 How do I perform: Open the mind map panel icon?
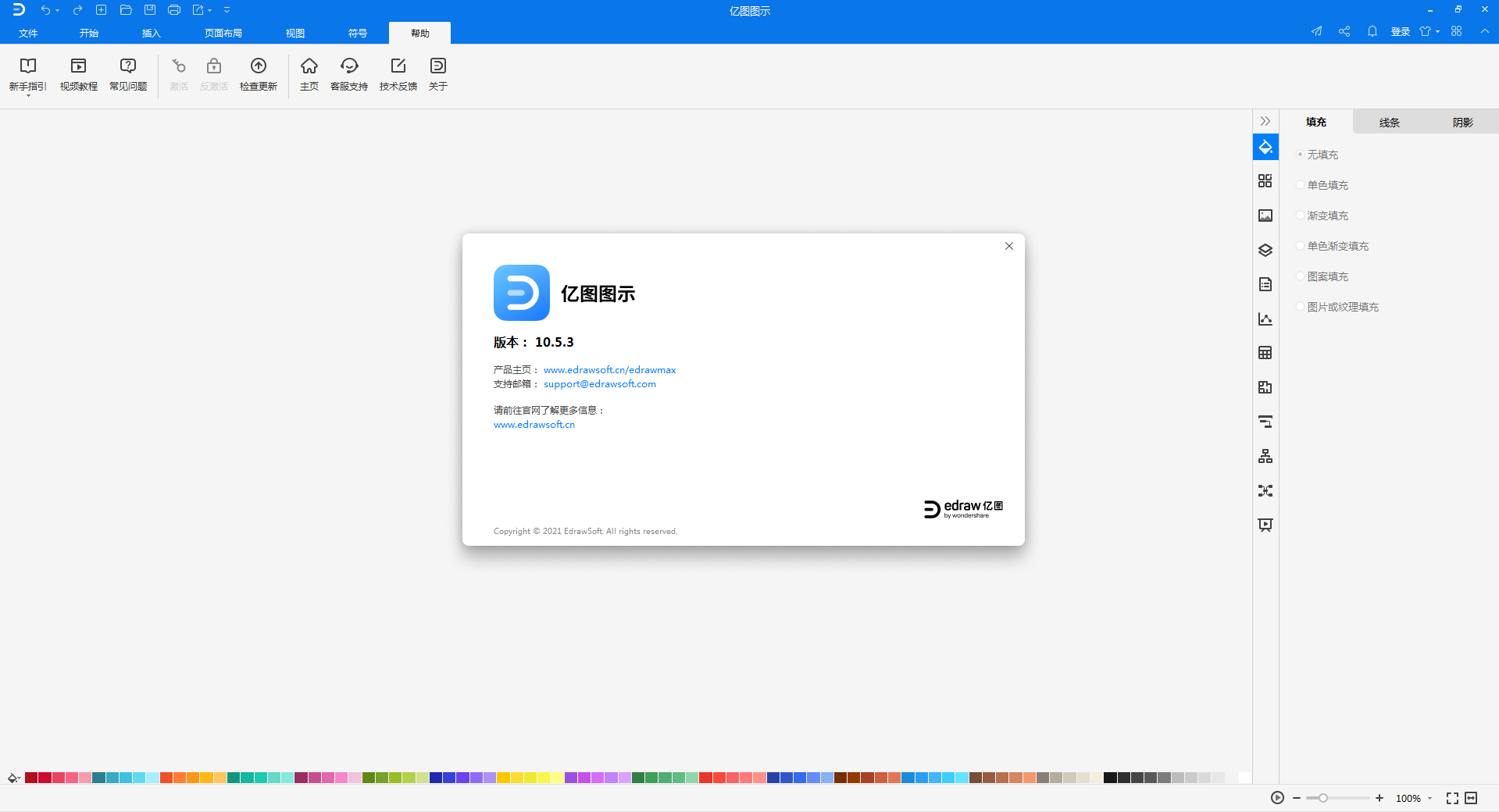[x=1265, y=490]
